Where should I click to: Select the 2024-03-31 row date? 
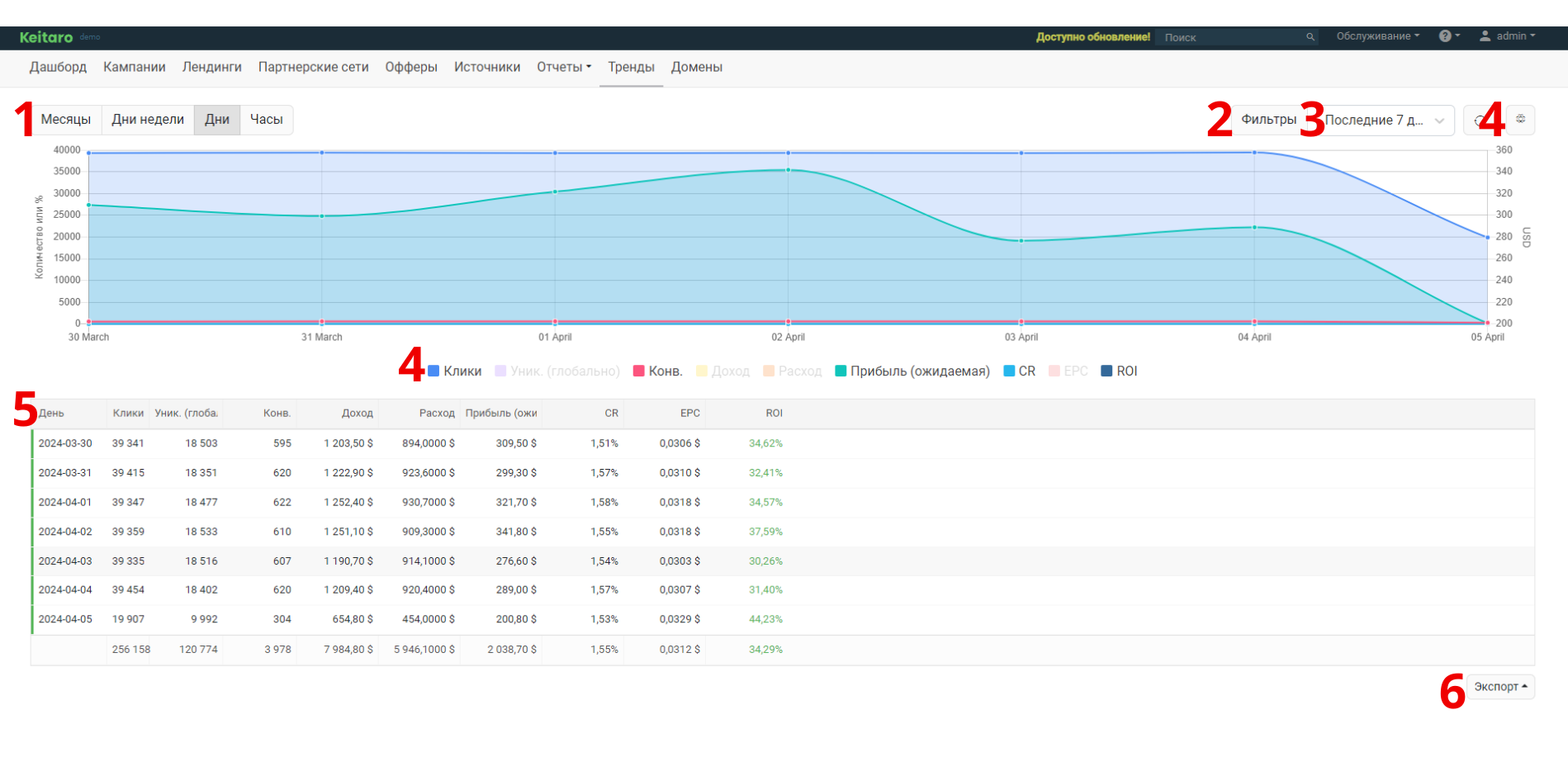point(65,473)
